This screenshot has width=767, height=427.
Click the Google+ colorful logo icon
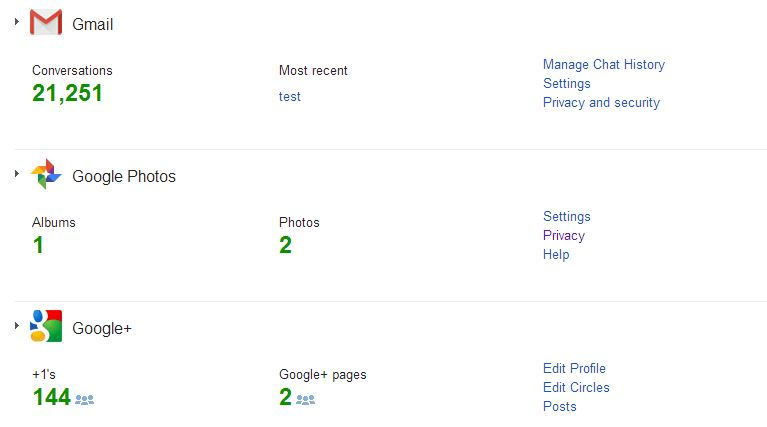click(x=46, y=326)
